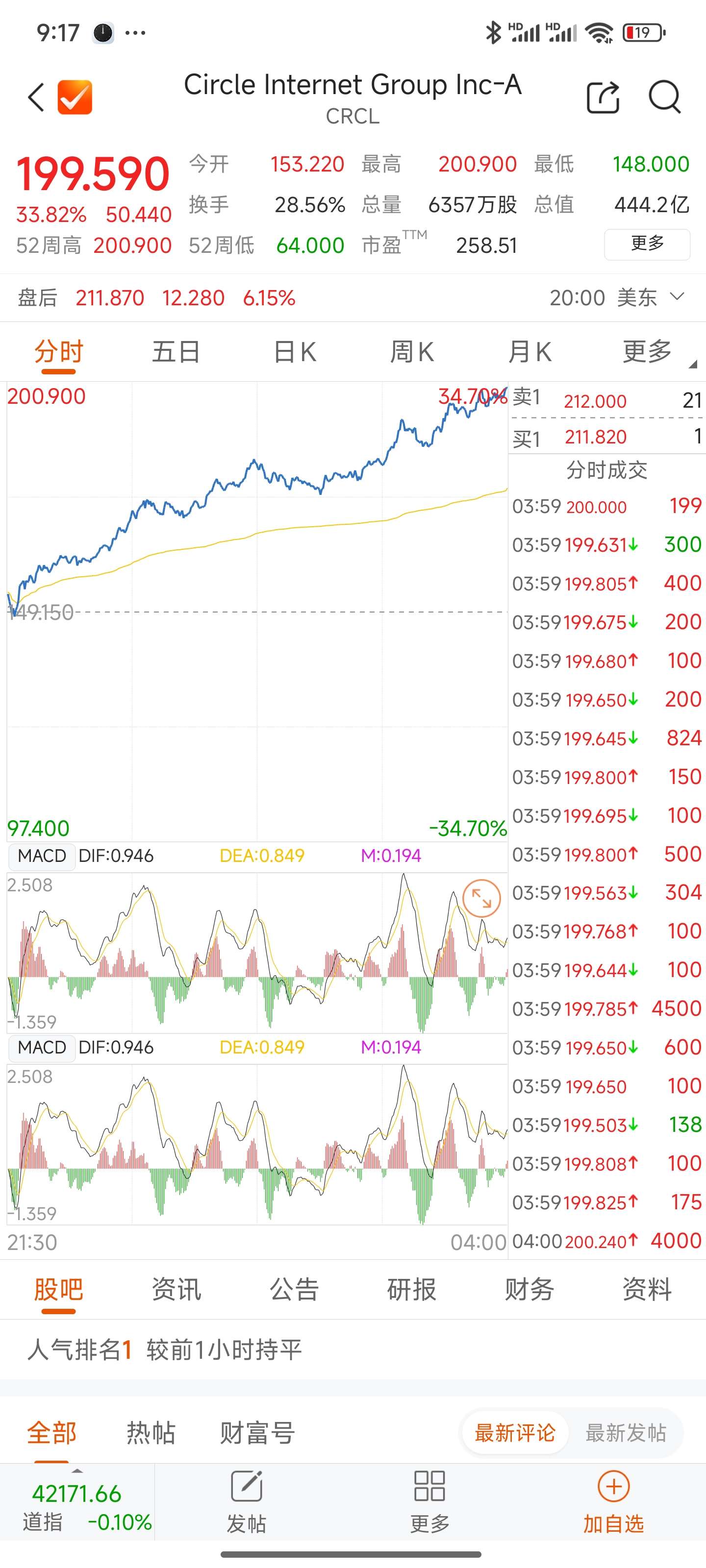Open the 更多 chart period dropdown

point(658,352)
